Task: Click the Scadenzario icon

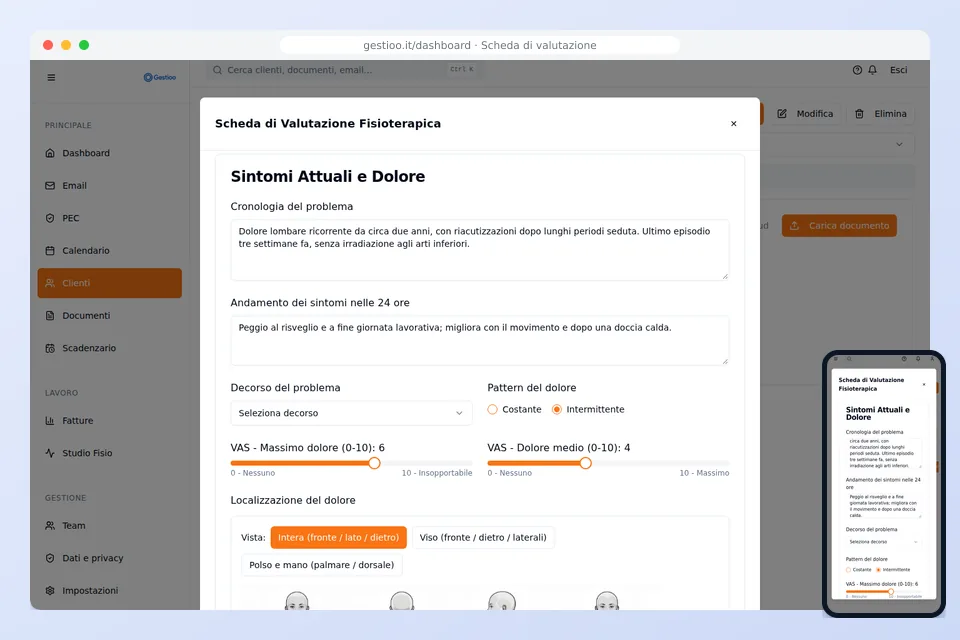Action: [x=50, y=348]
